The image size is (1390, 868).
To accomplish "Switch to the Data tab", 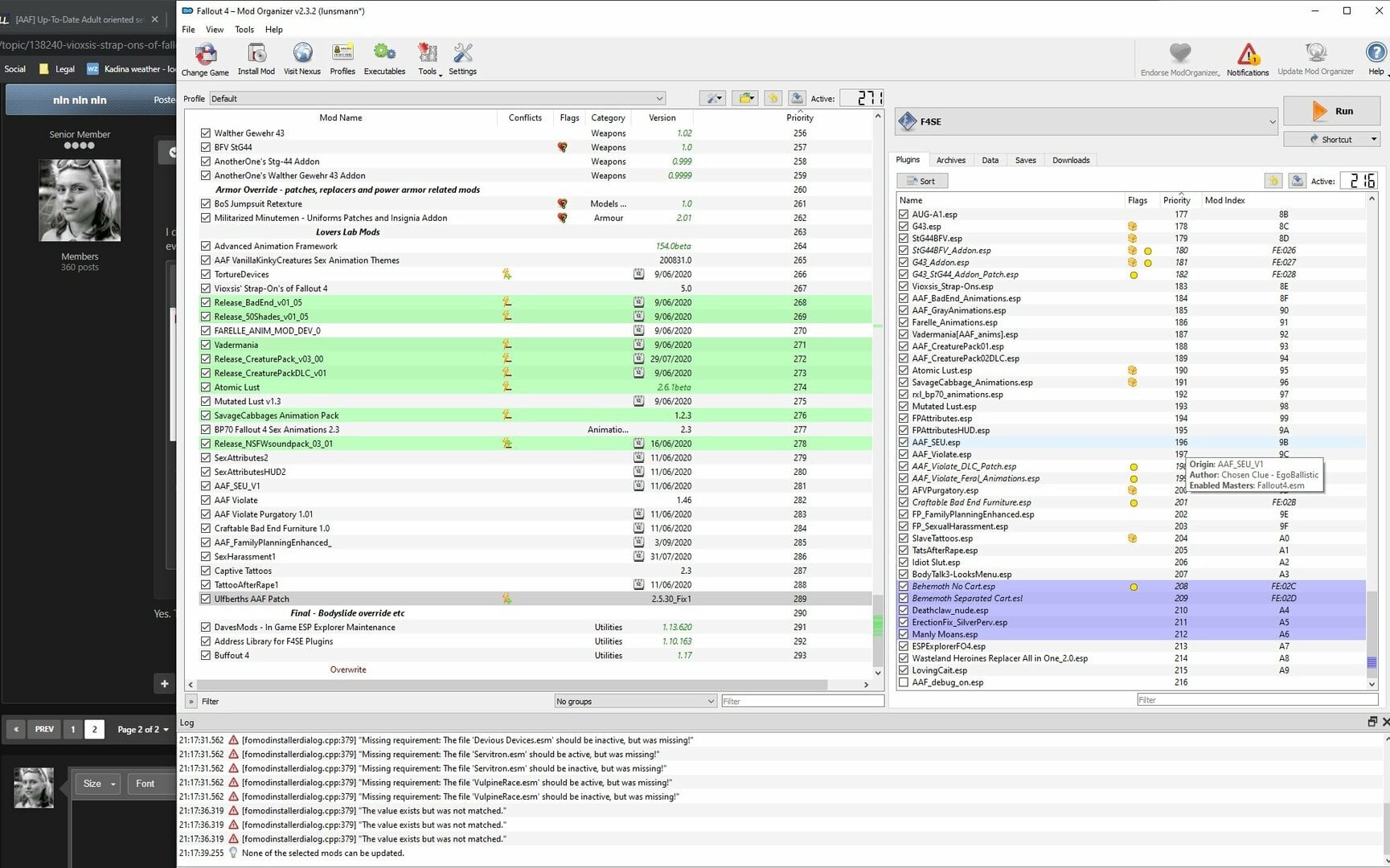I will (x=990, y=160).
